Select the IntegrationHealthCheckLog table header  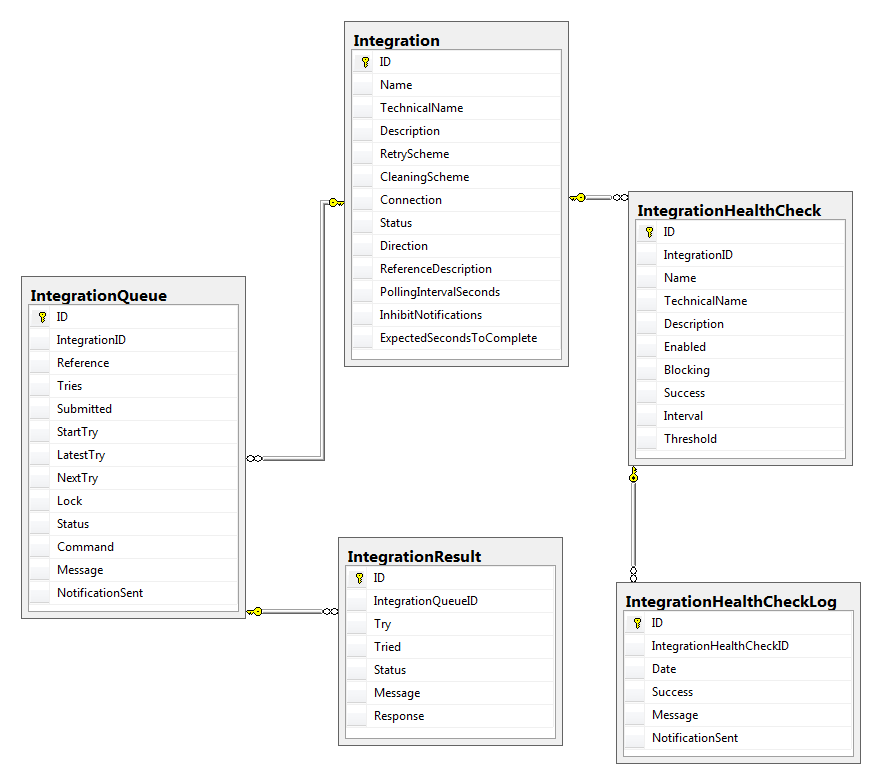[x=731, y=602]
